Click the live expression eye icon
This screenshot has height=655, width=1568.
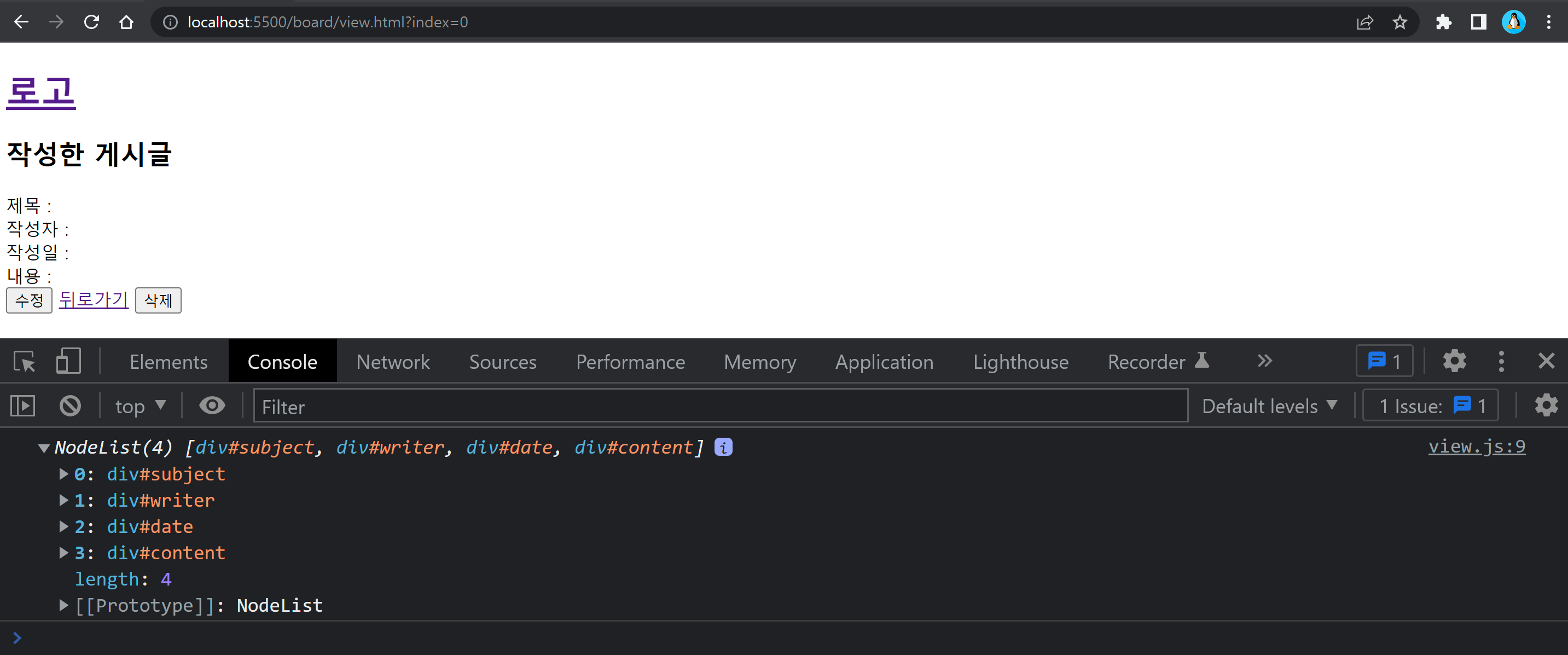(212, 405)
